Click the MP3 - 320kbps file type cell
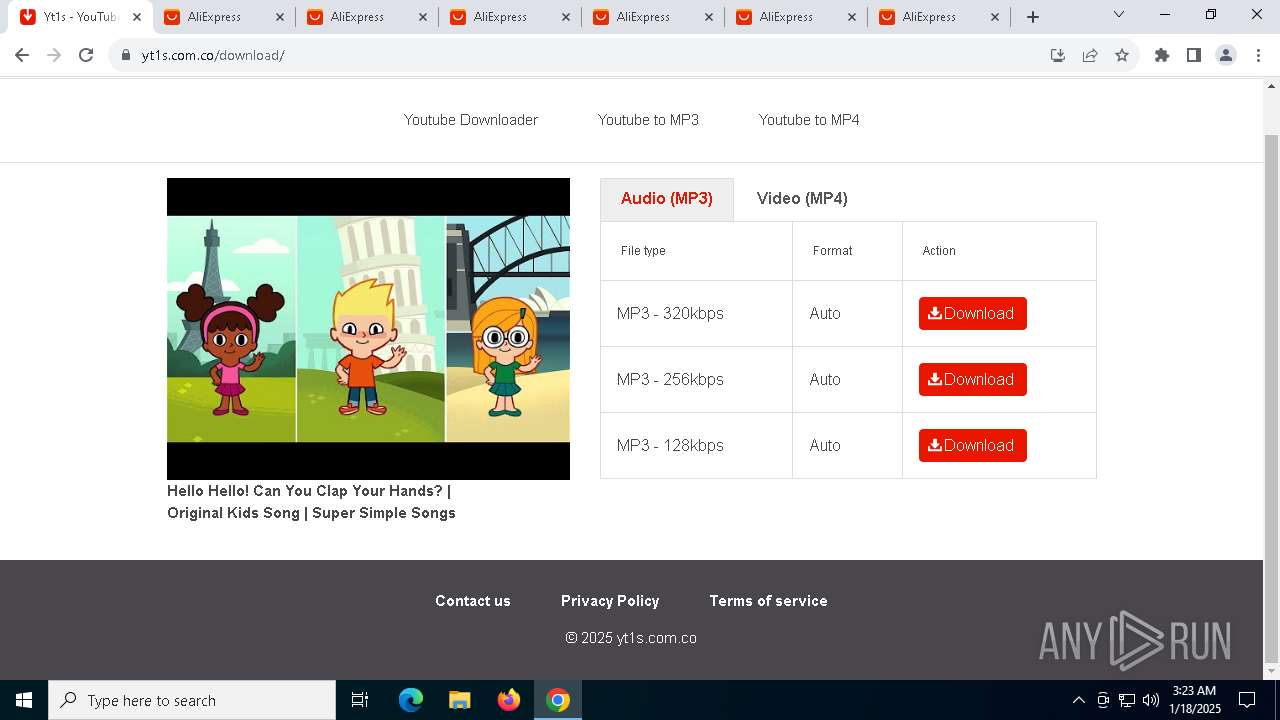 pos(696,313)
